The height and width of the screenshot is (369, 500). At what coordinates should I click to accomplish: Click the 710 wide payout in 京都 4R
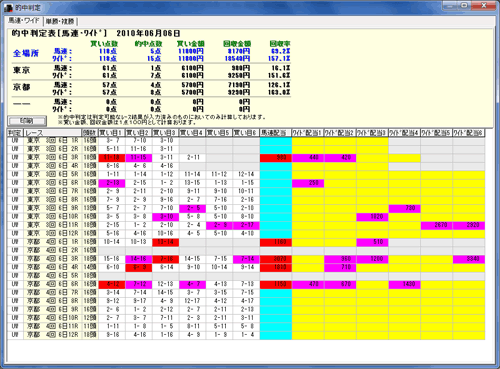(x=340, y=267)
